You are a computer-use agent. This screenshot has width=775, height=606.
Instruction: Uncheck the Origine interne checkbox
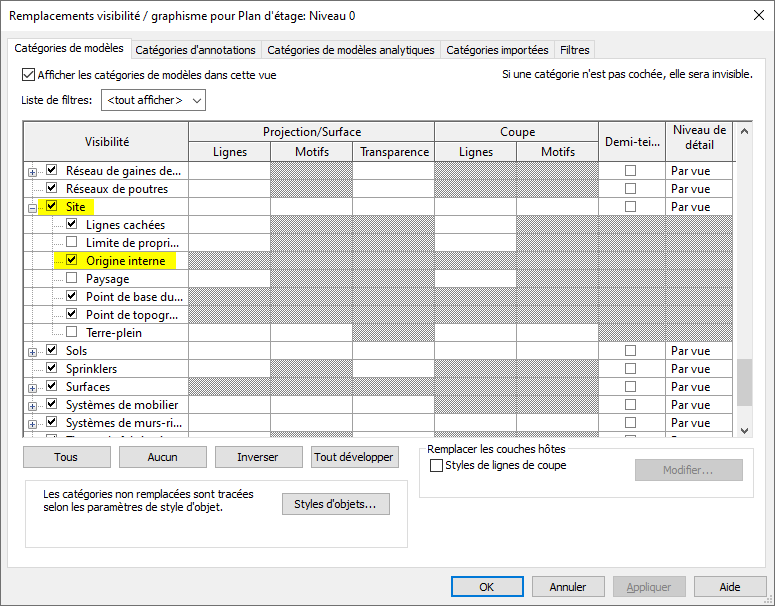click(x=72, y=261)
